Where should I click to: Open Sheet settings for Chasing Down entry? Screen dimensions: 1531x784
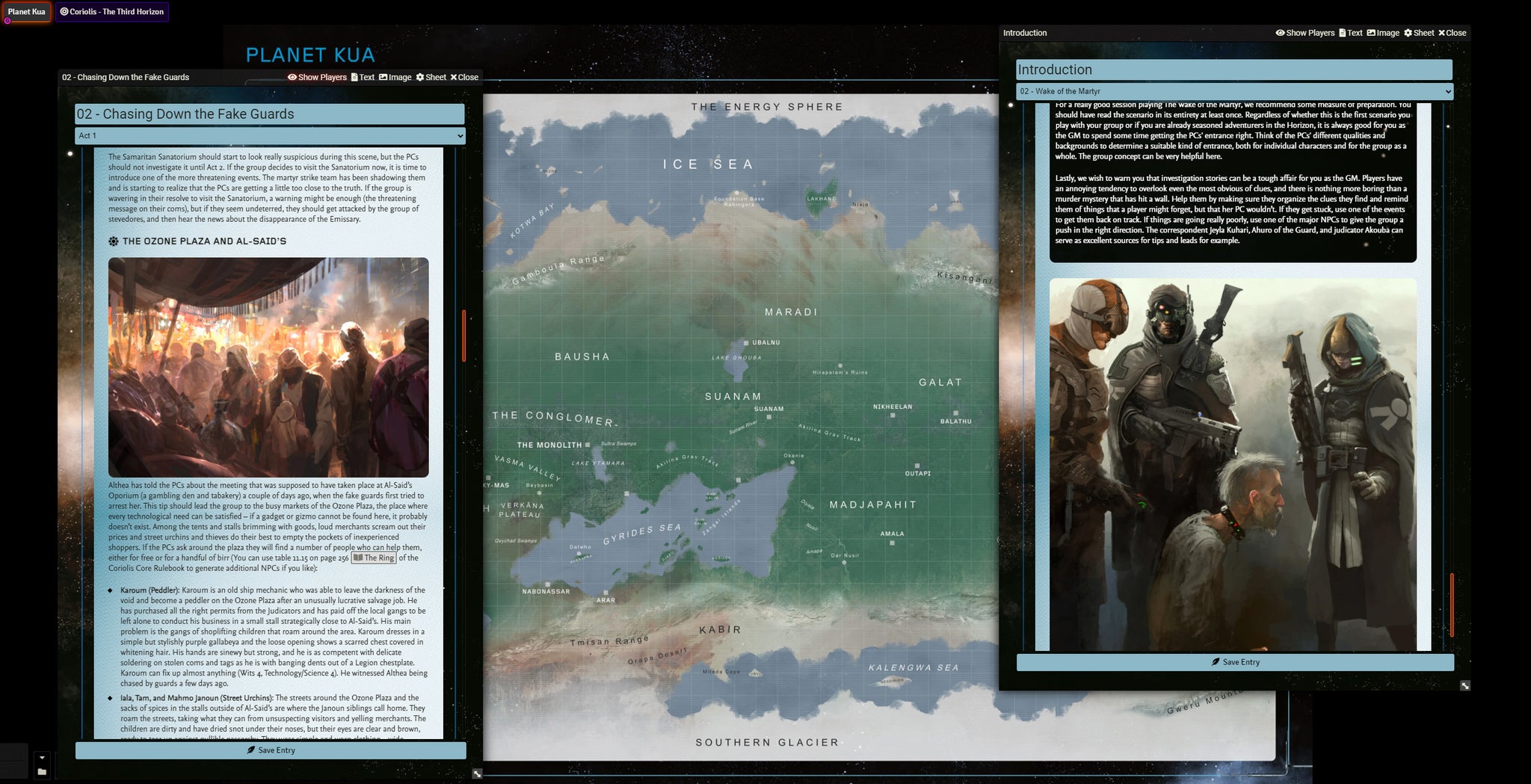[x=431, y=77]
